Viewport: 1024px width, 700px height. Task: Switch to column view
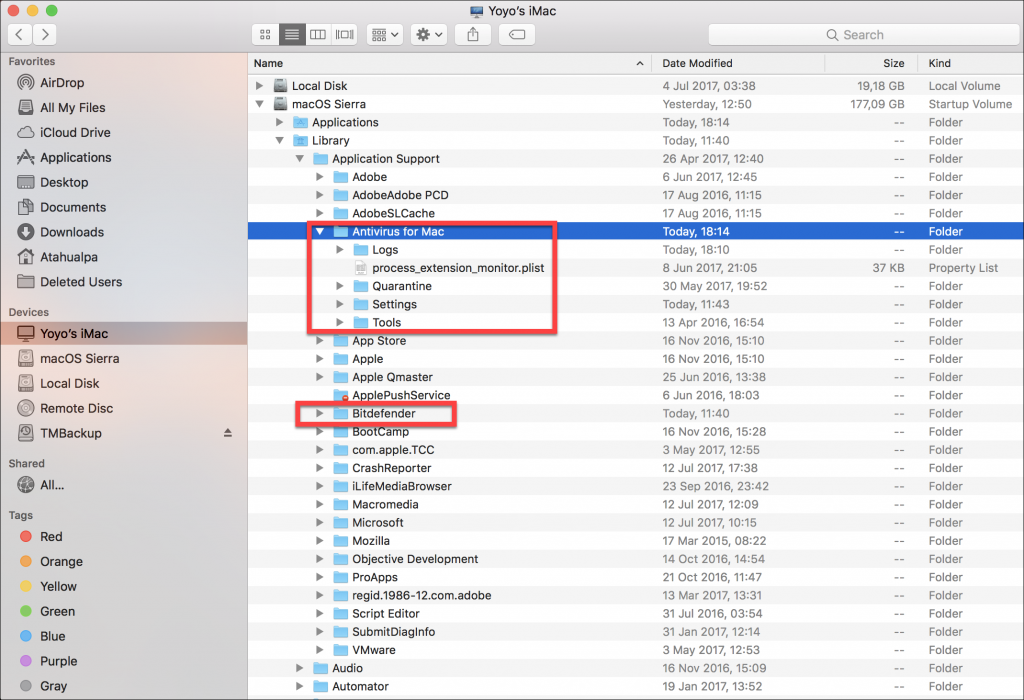318,35
